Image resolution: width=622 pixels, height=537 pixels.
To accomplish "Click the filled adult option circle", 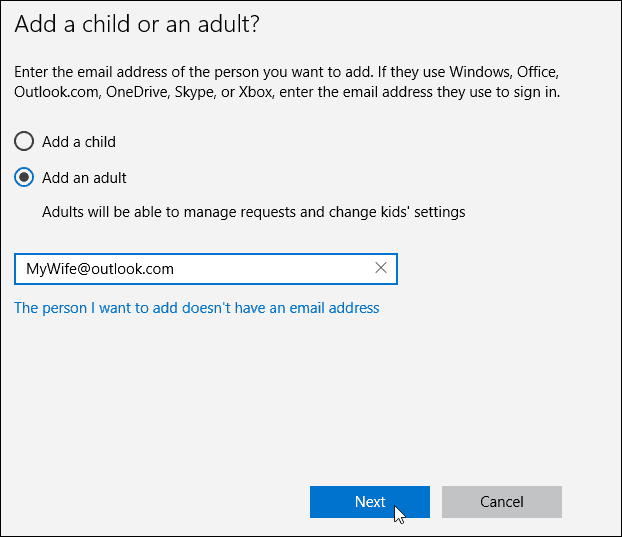I will coord(24,177).
